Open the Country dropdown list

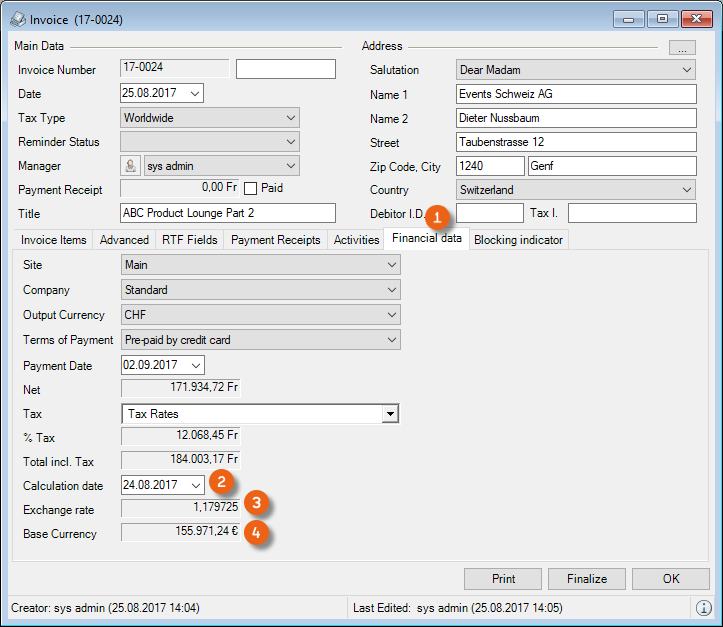coord(685,190)
